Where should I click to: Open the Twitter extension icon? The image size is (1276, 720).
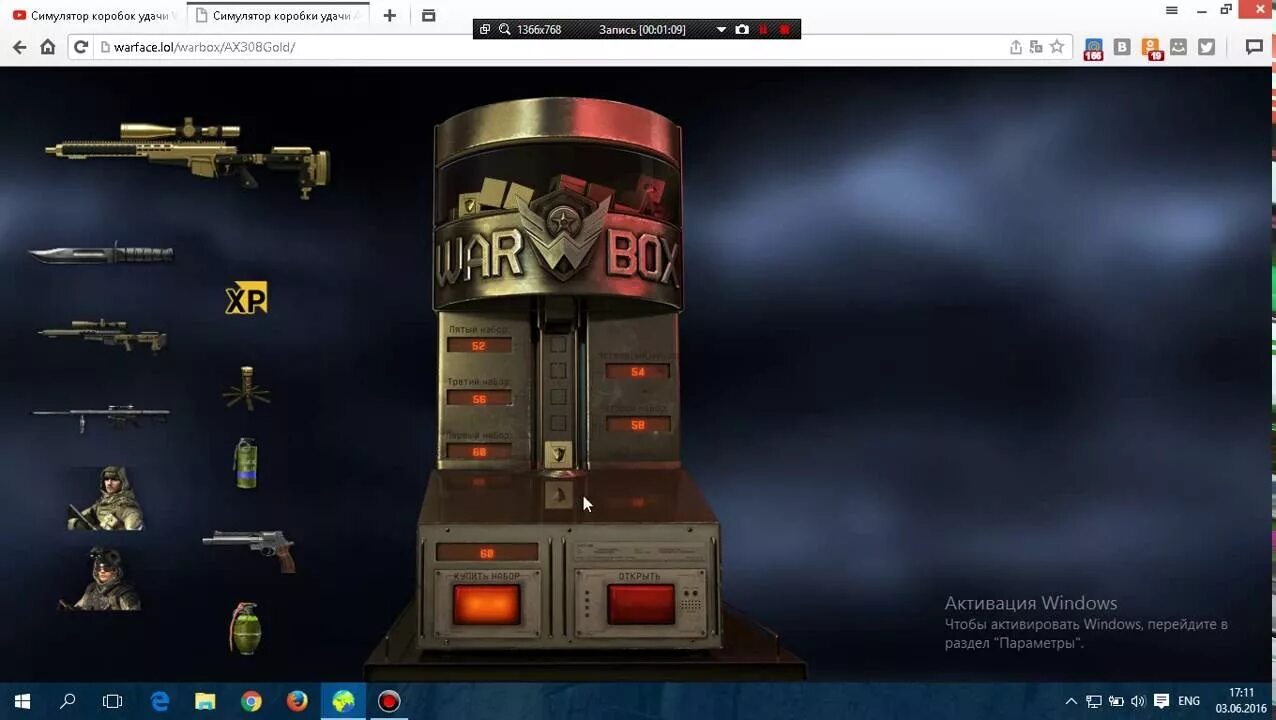pyautogui.click(x=1207, y=47)
